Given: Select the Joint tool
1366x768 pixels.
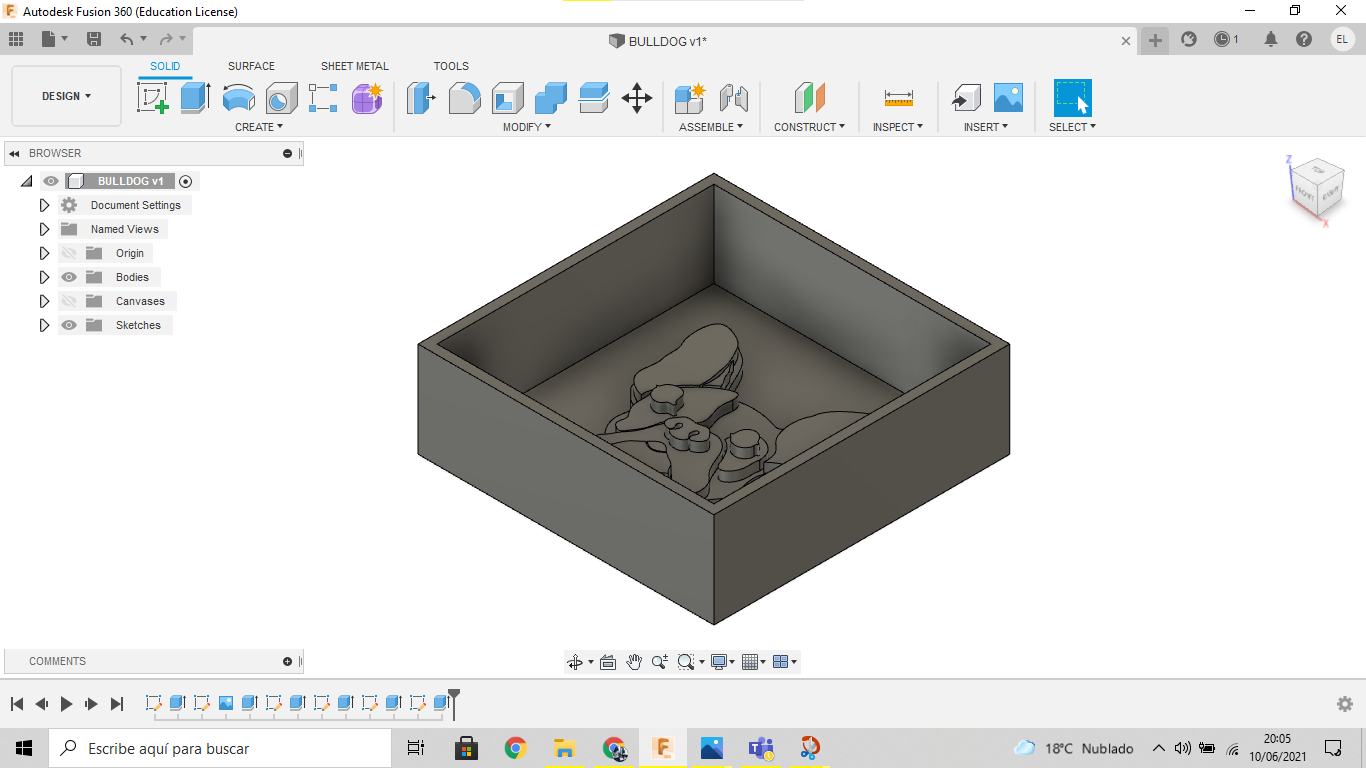Looking at the screenshot, I should click(733, 98).
